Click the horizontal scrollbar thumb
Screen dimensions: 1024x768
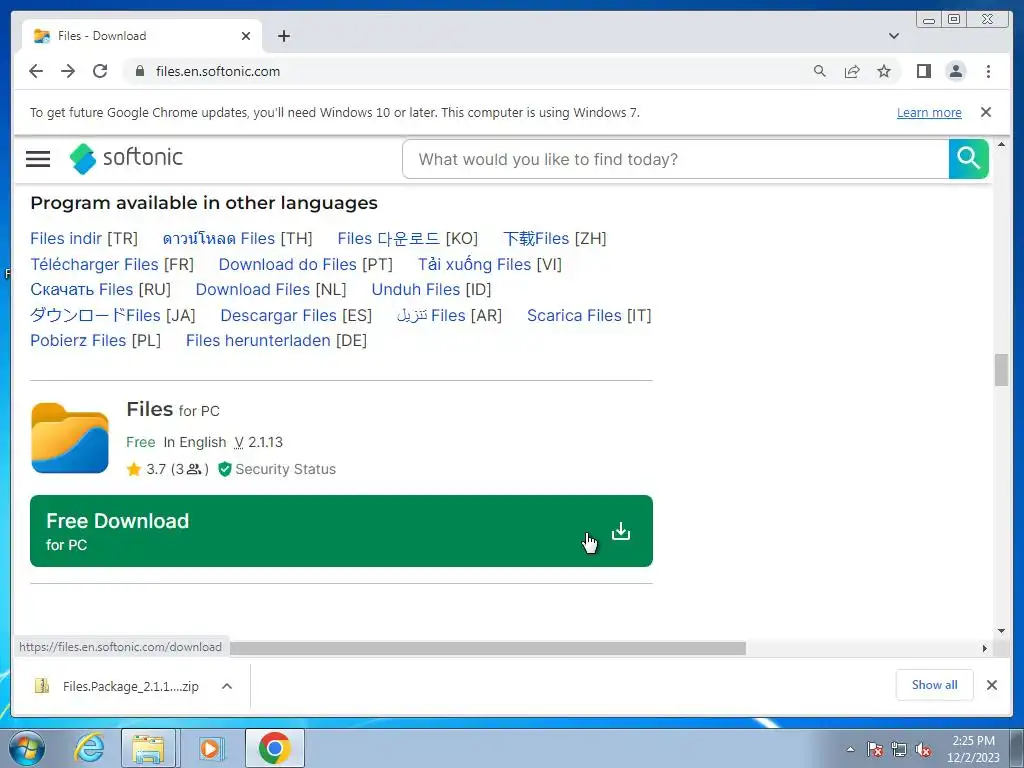pyautogui.click(x=488, y=648)
